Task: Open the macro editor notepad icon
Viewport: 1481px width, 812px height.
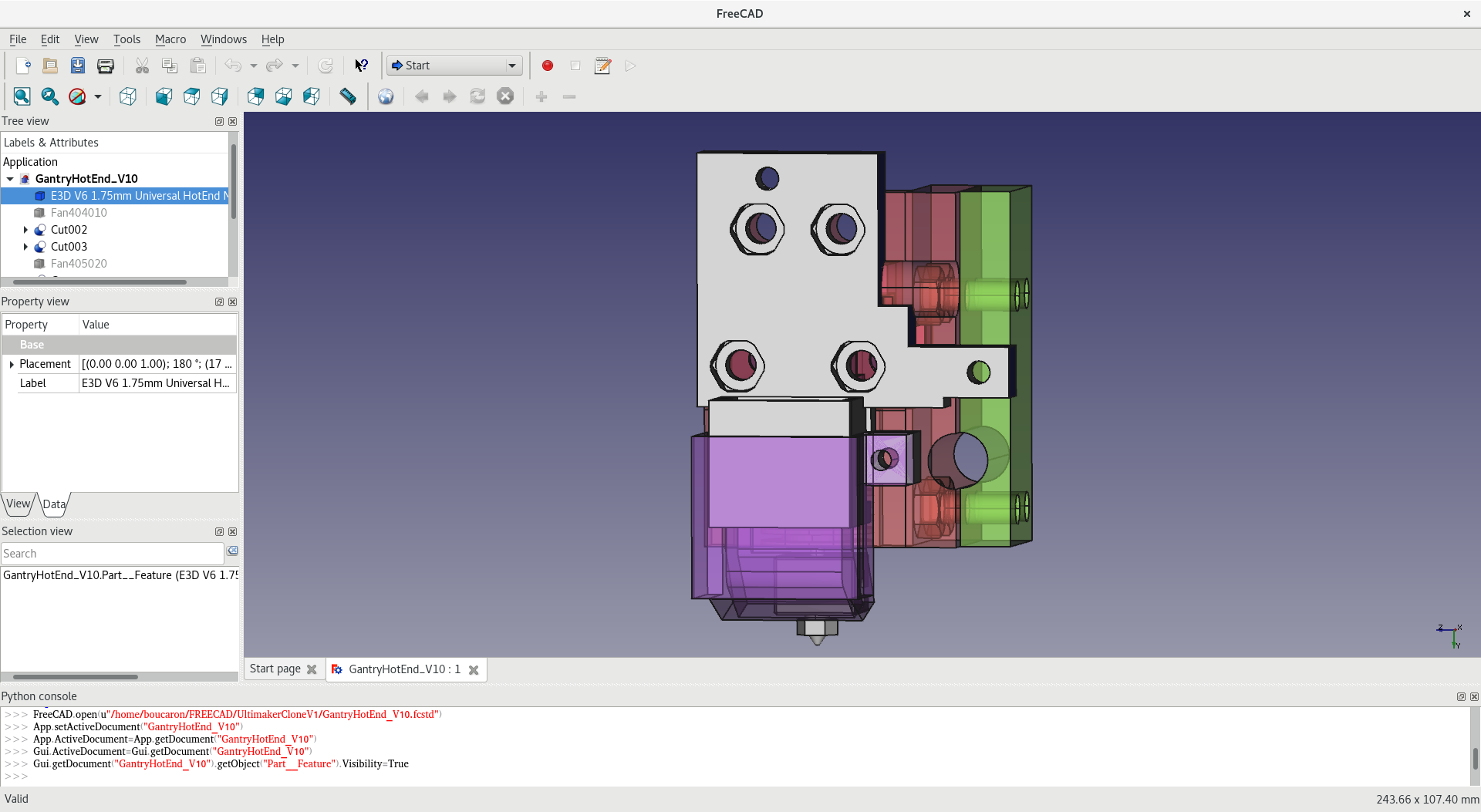Action: (602, 66)
